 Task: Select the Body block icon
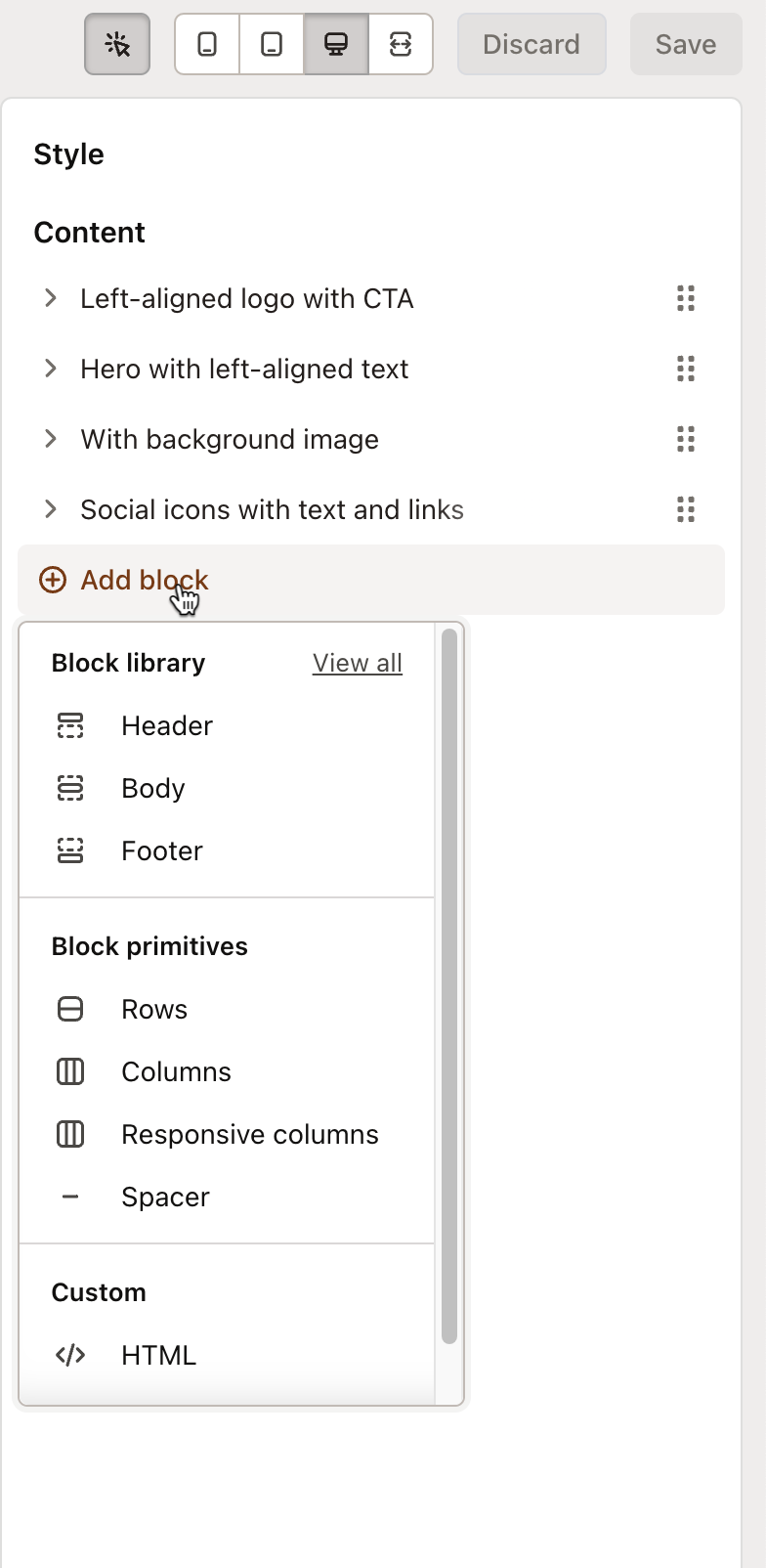click(x=69, y=788)
